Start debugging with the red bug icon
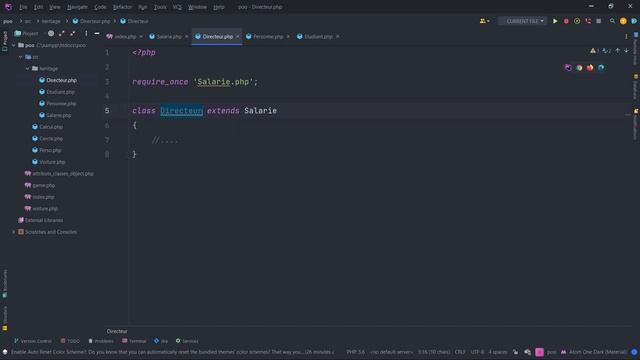Viewport: 640px width, 360px height. coord(566,21)
